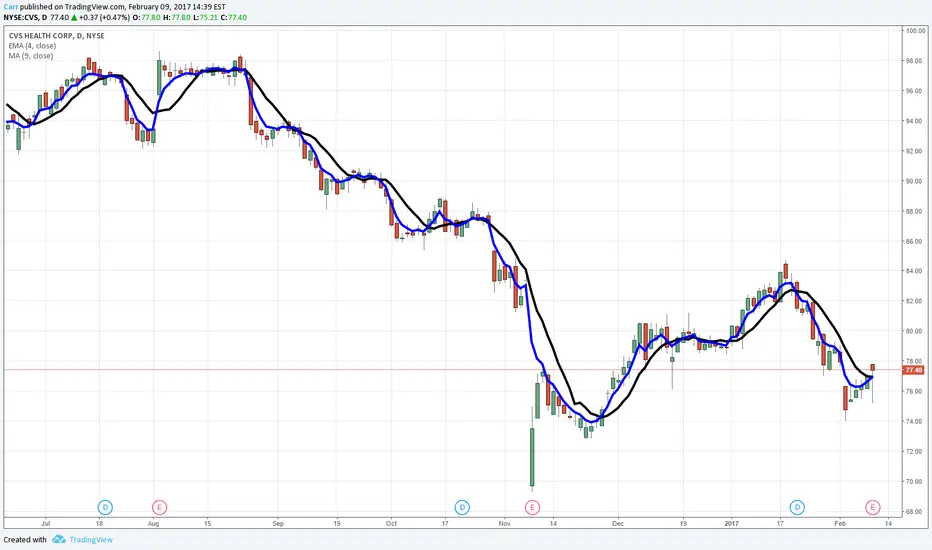Click the Oct date axis label
The width and height of the screenshot is (932, 550).
391,524
